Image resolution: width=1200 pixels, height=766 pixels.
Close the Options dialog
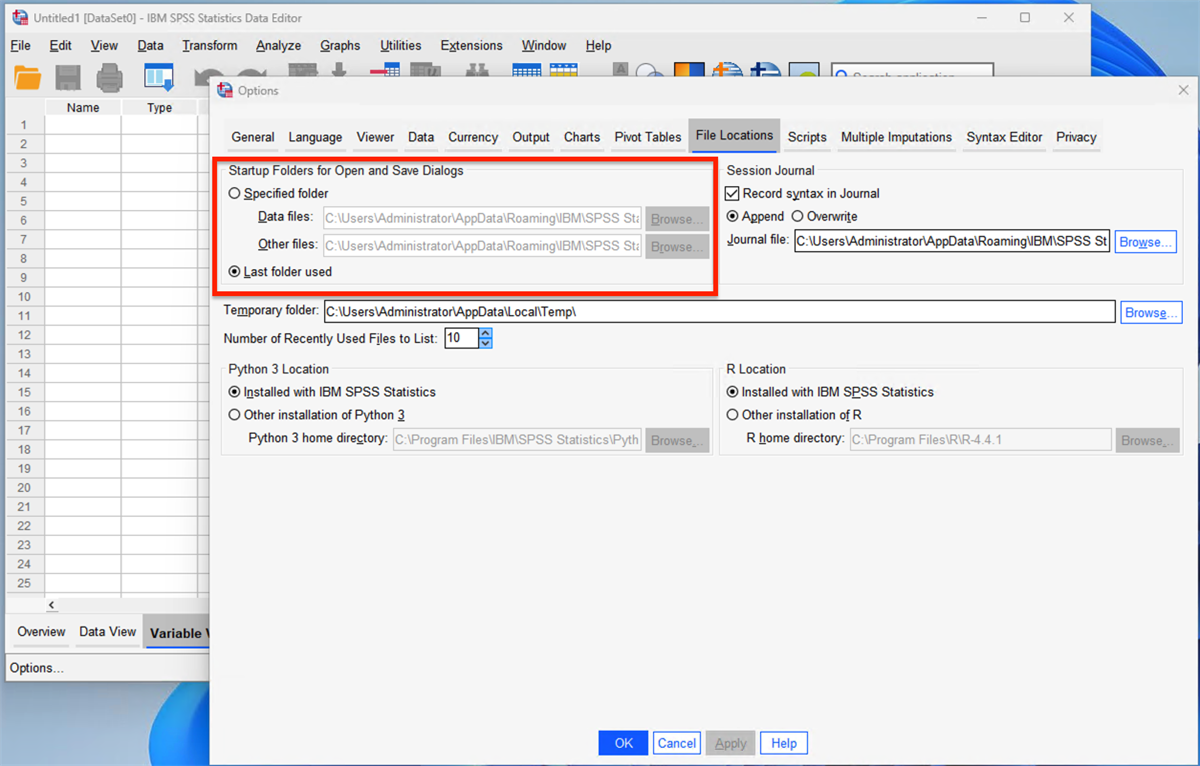[x=1184, y=90]
